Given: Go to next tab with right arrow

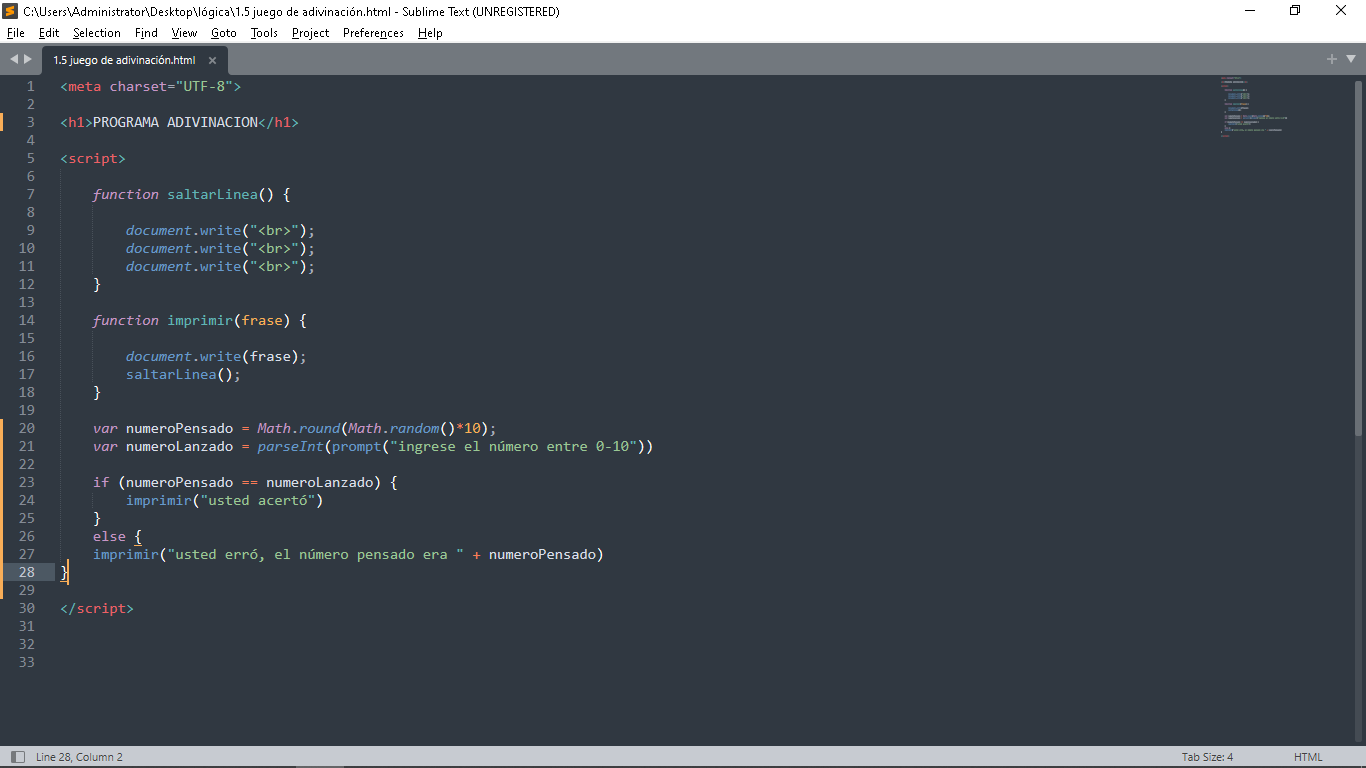Looking at the screenshot, I should (28, 59).
